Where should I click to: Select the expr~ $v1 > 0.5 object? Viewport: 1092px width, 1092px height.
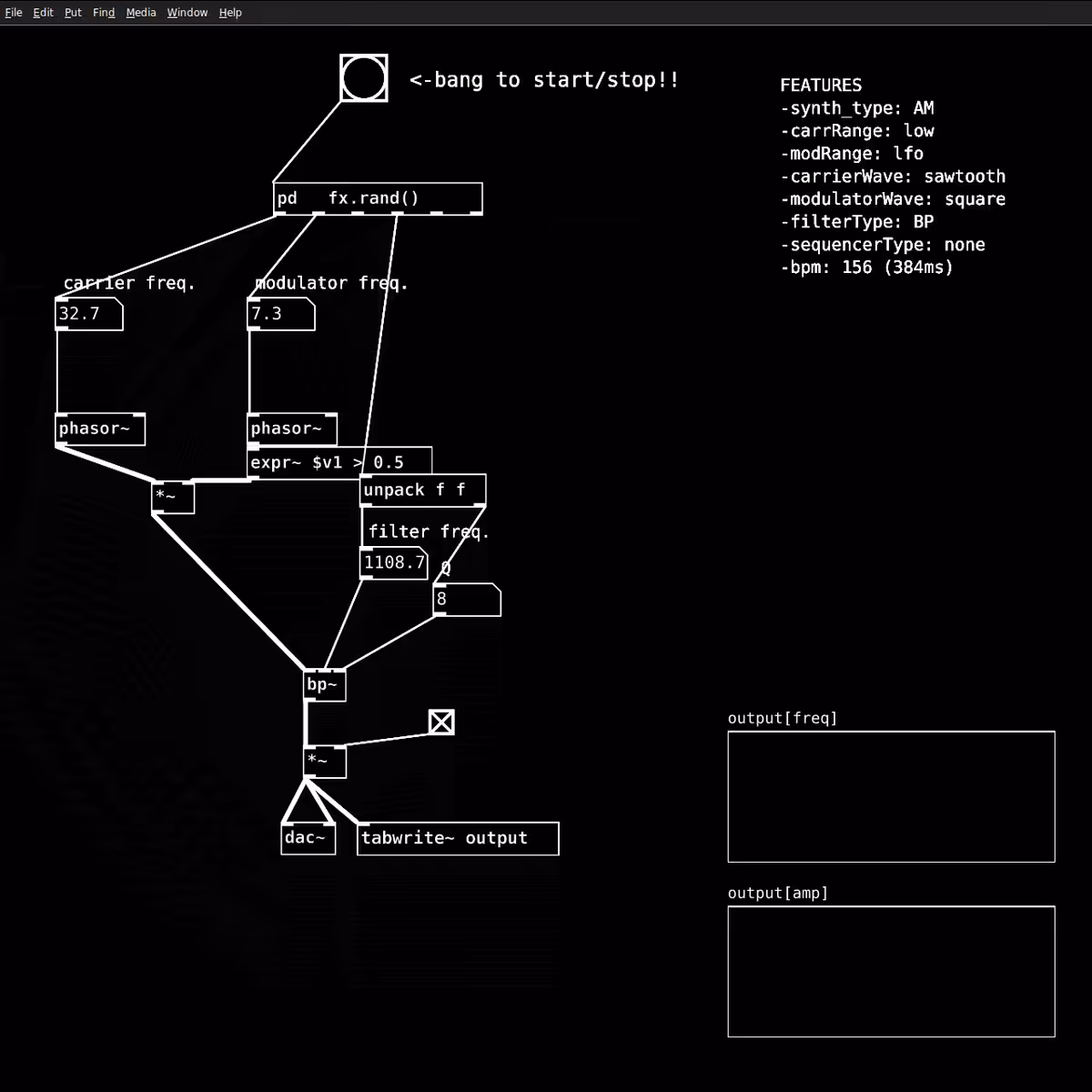tap(340, 463)
